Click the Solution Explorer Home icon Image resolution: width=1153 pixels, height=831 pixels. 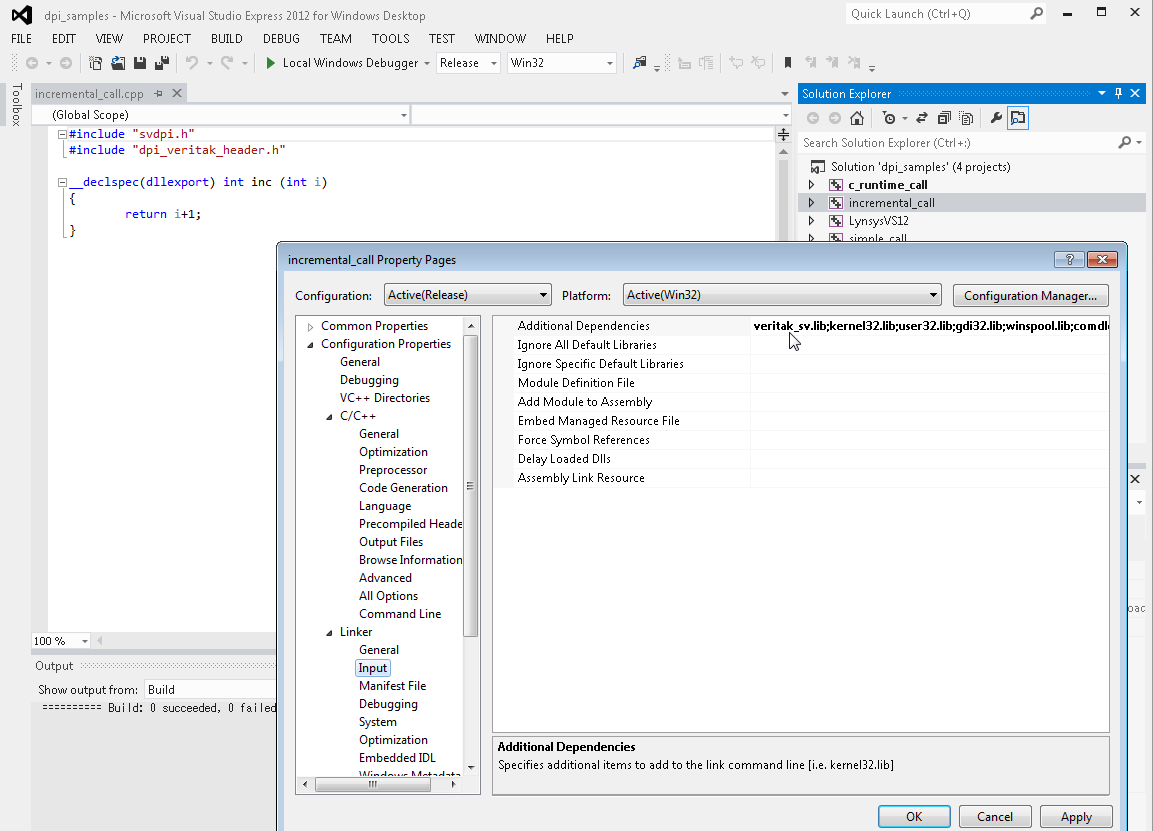click(857, 118)
